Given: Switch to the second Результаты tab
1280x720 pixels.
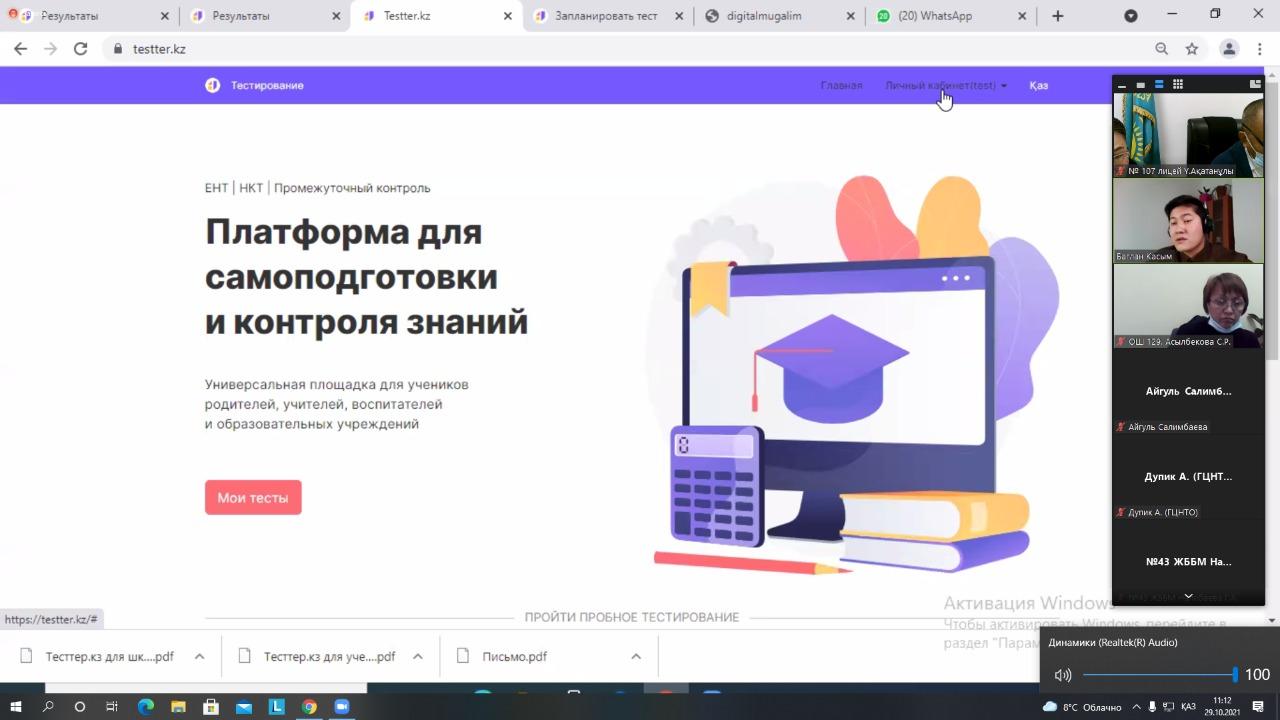Looking at the screenshot, I should click(262, 16).
